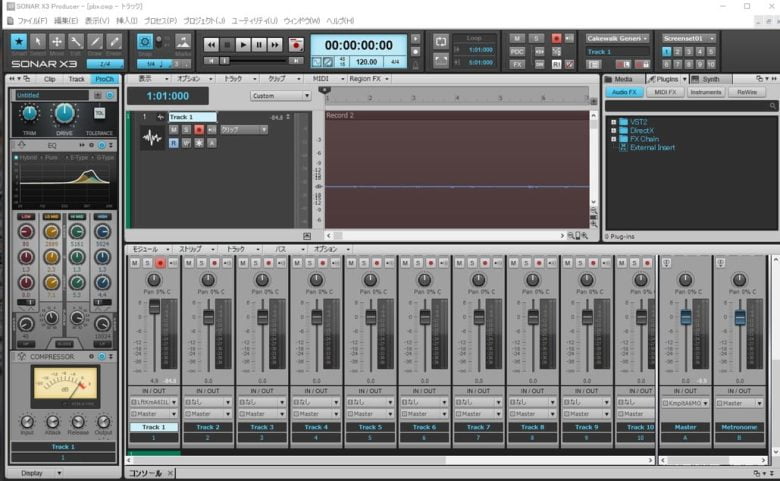Mute Track 1 in track view
This screenshot has height=481, width=780.
pyautogui.click(x=174, y=129)
